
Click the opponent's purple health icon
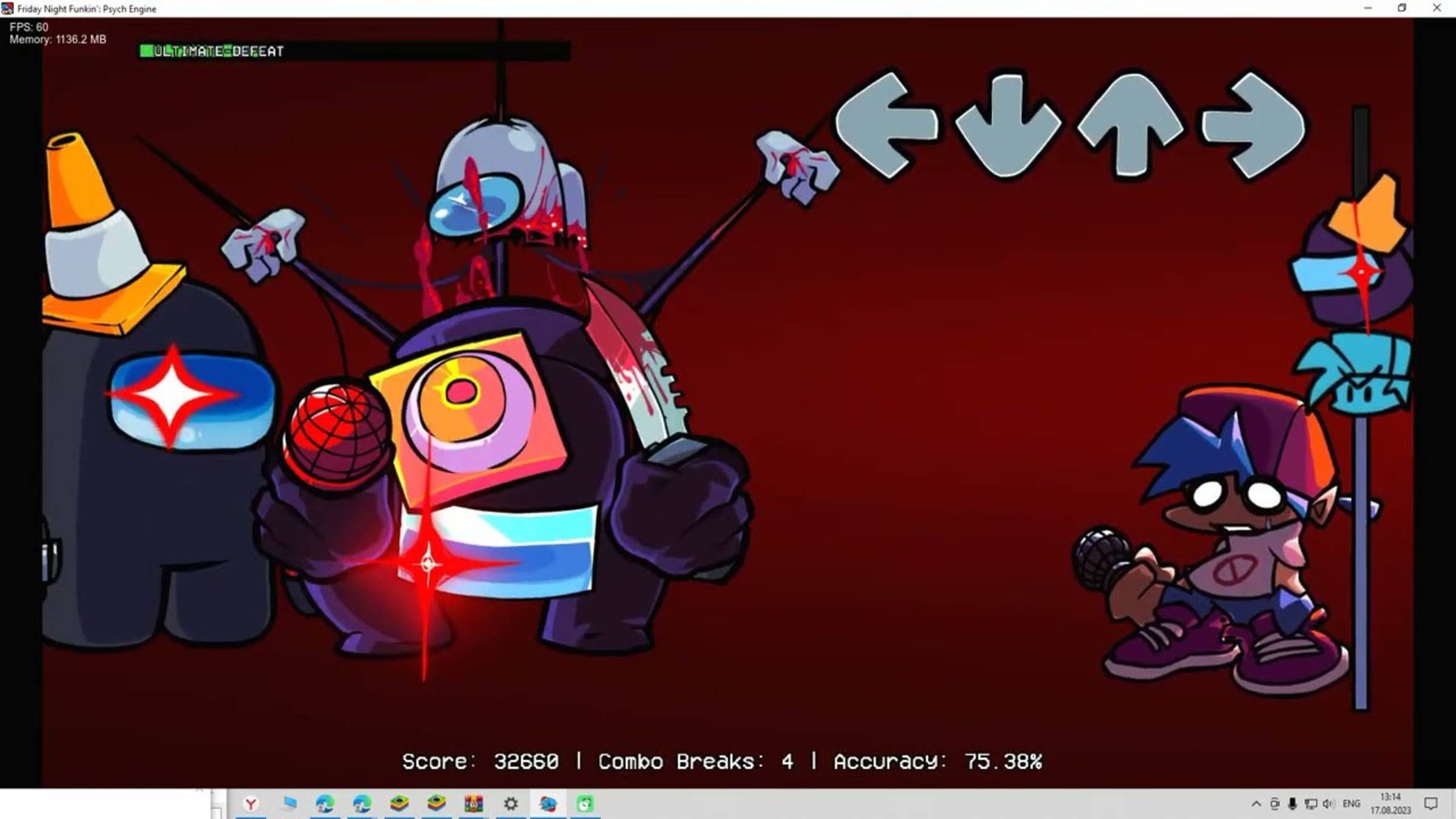tap(1353, 253)
